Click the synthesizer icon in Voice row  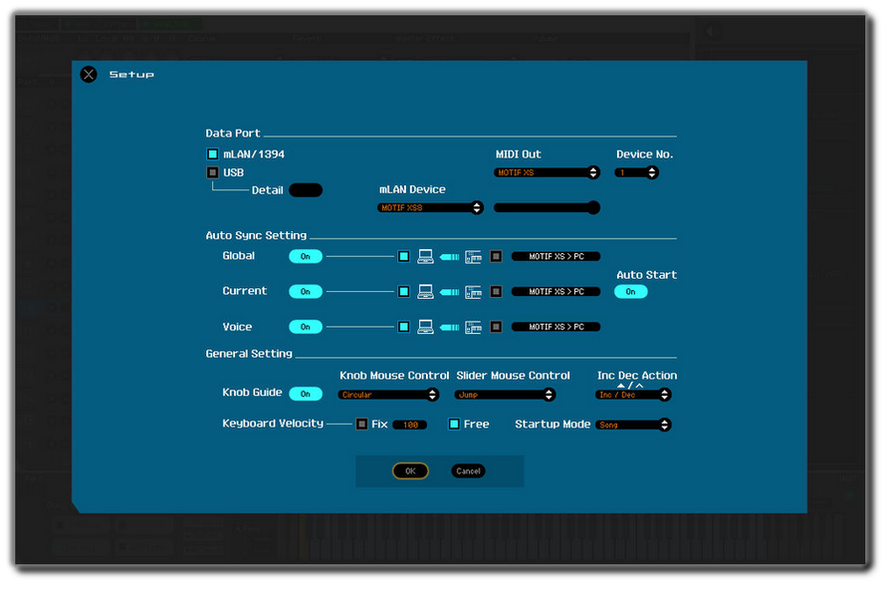tap(473, 327)
